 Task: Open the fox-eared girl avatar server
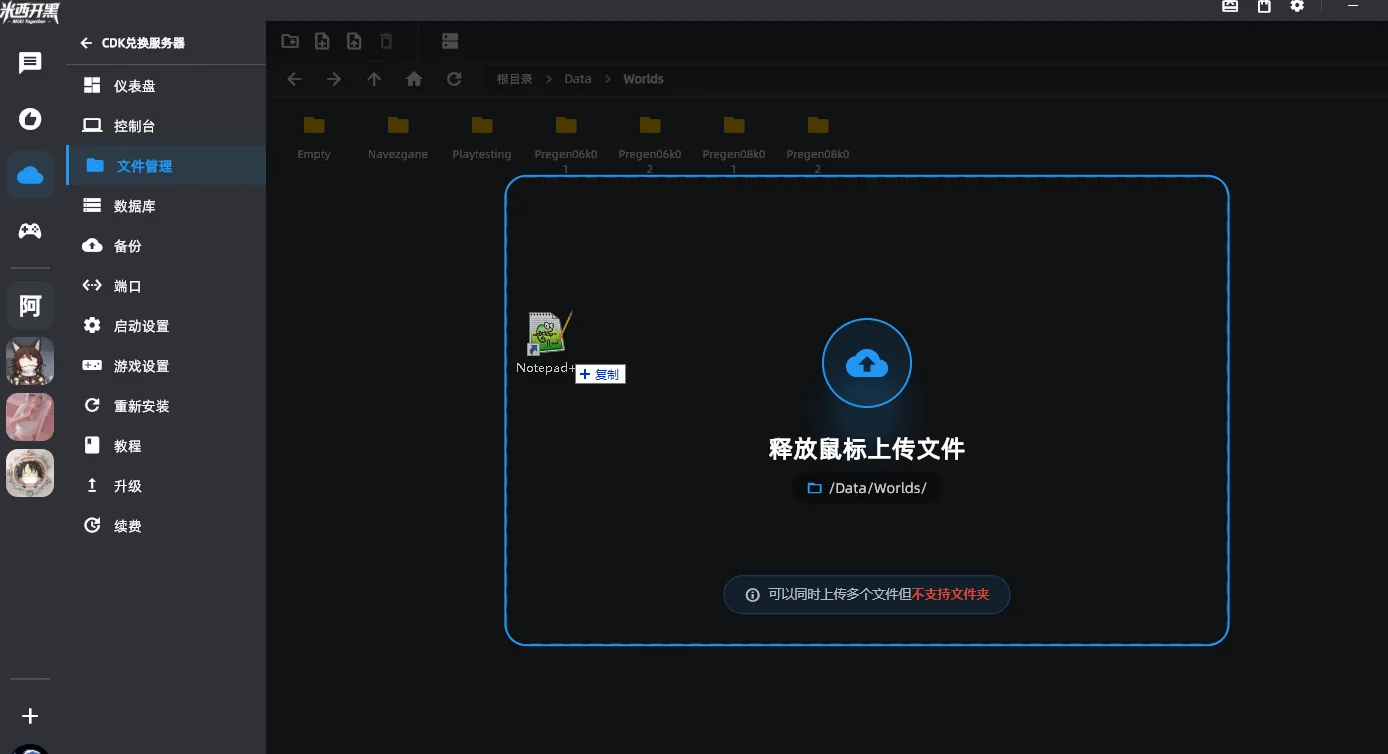tap(30, 361)
